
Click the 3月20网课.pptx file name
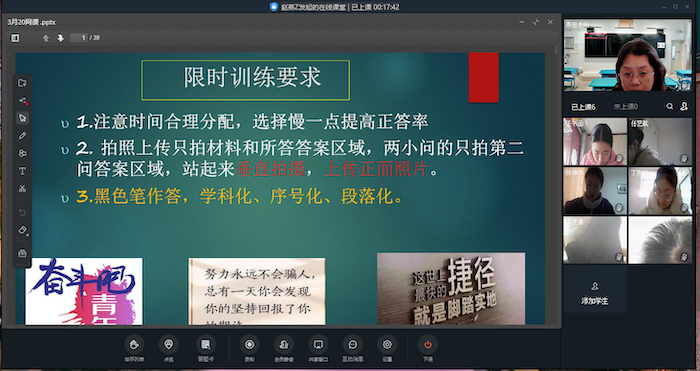tap(32, 22)
